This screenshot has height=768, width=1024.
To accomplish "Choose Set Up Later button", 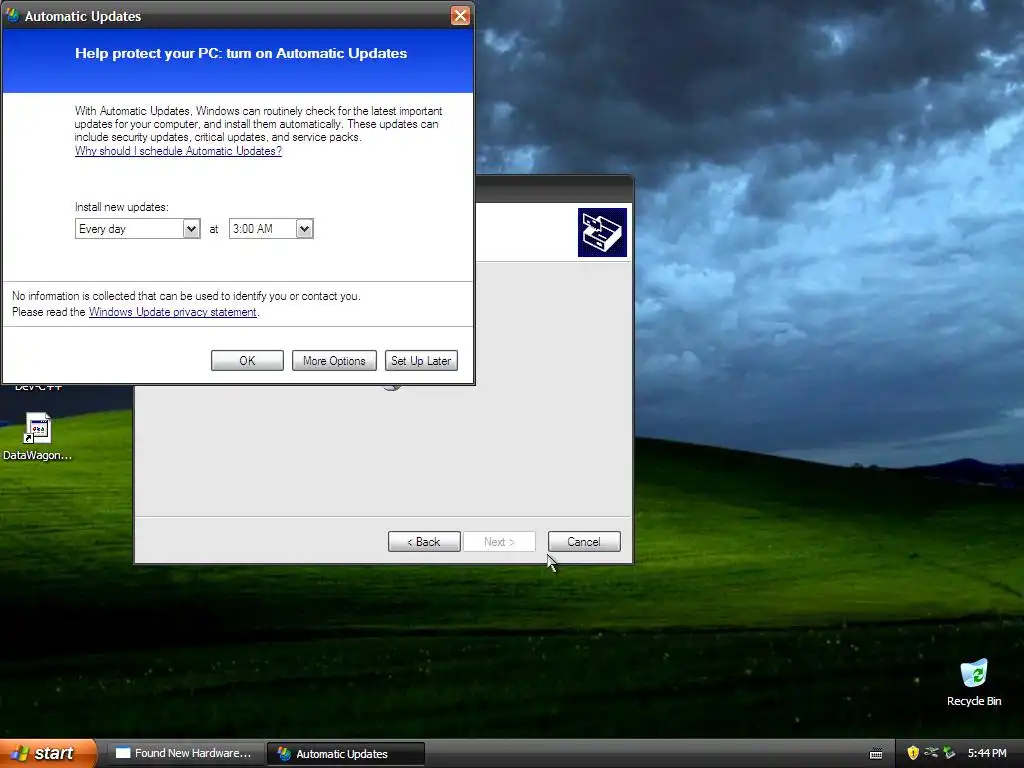I will coord(421,360).
